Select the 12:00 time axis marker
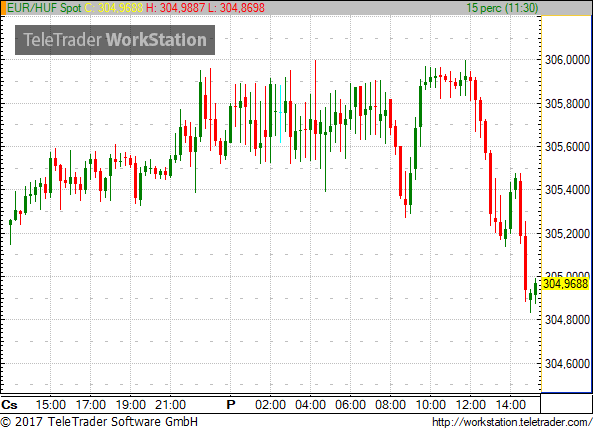The height and width of the screenshot is (431, 593). tap(470, 405)
